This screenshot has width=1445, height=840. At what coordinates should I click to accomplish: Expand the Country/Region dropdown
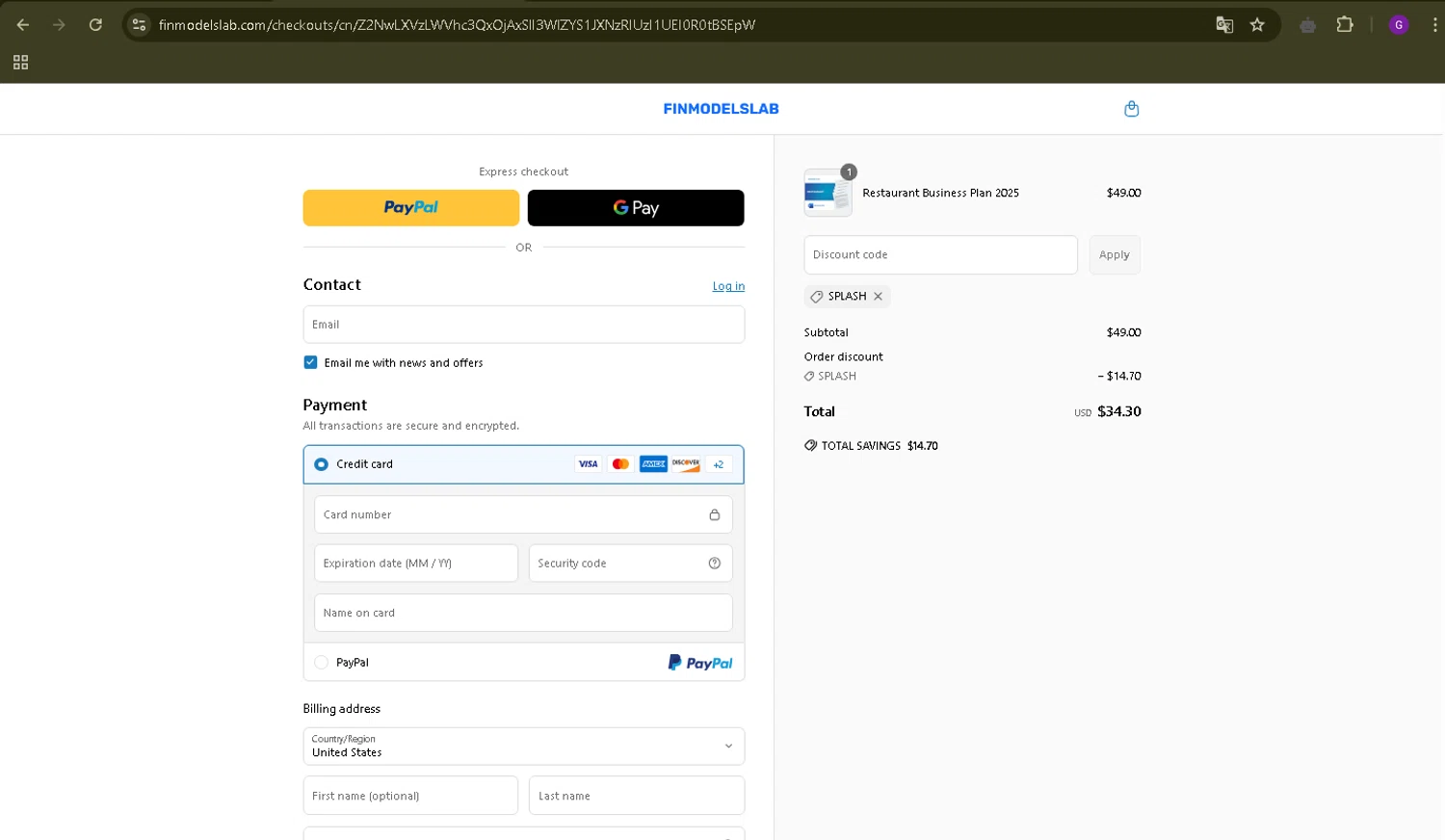pyautogui.click(x=524, y=747)
